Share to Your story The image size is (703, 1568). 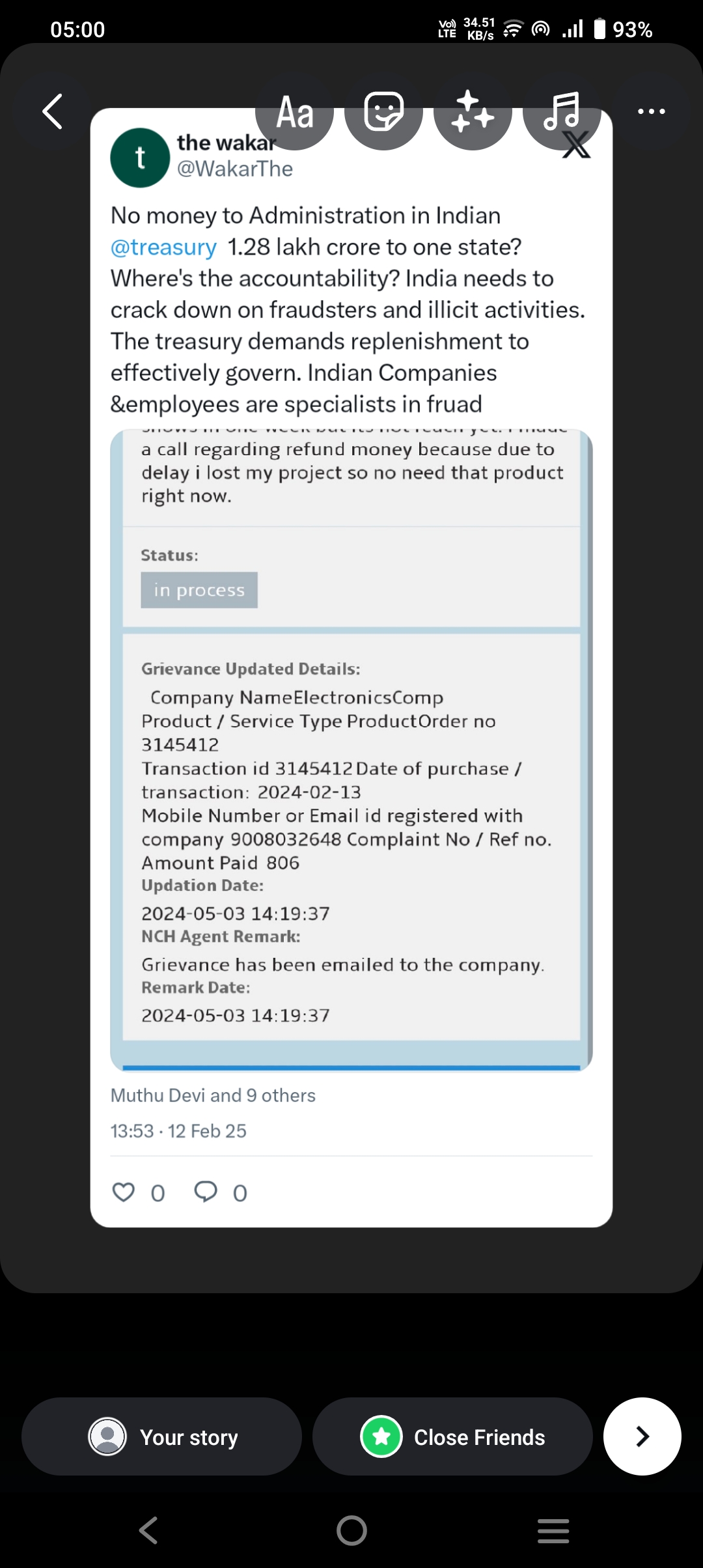click(x=162, y=1436)
